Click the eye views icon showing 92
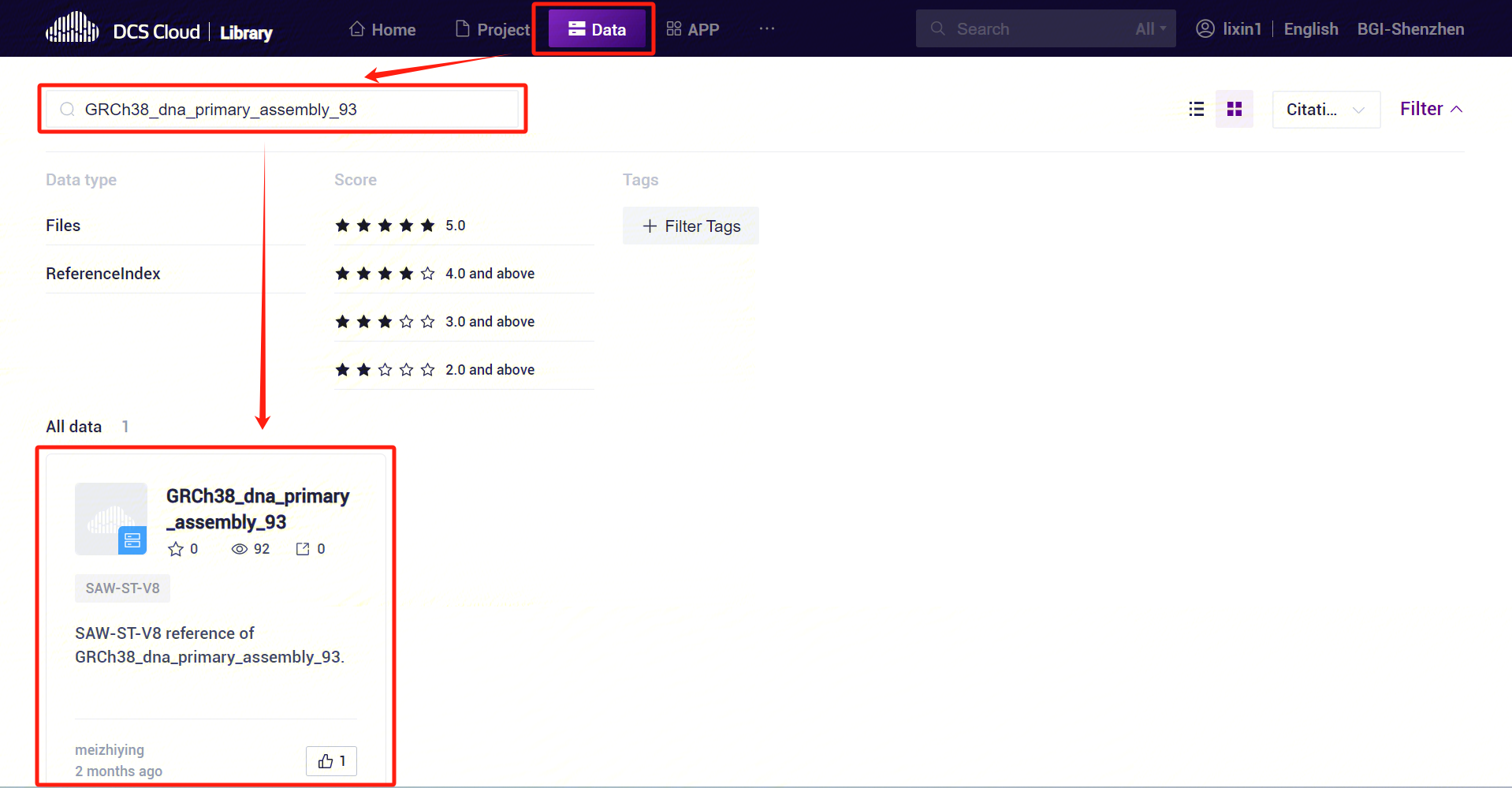Image resolution: width=1512 pixels, height=788 pixels. tap(240, 549)
